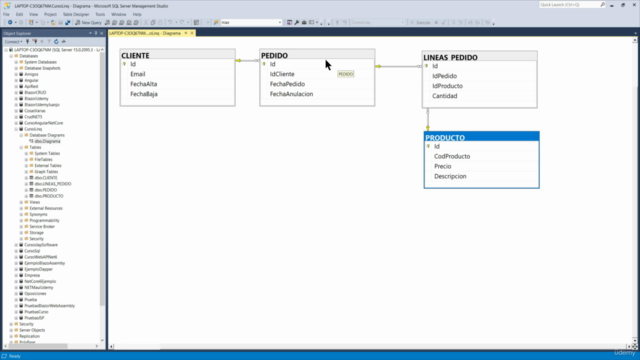Click the activity monitor icon in Object Explorer
The image size is (640, 360).
tap(64, 42)
